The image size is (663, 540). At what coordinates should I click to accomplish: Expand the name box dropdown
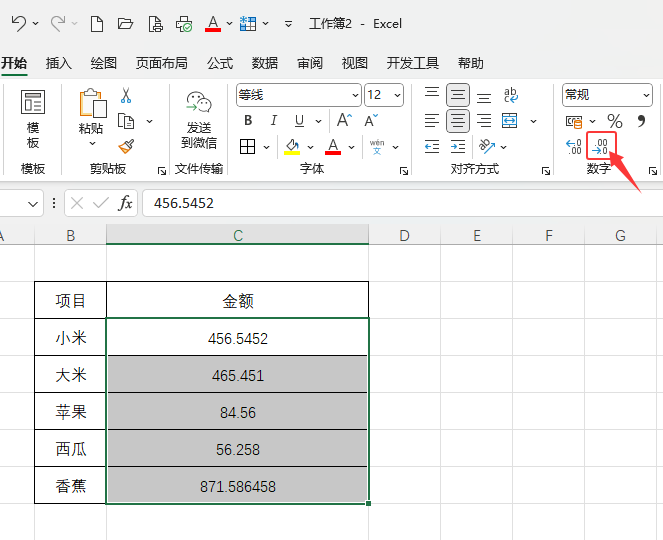(32, 204)
